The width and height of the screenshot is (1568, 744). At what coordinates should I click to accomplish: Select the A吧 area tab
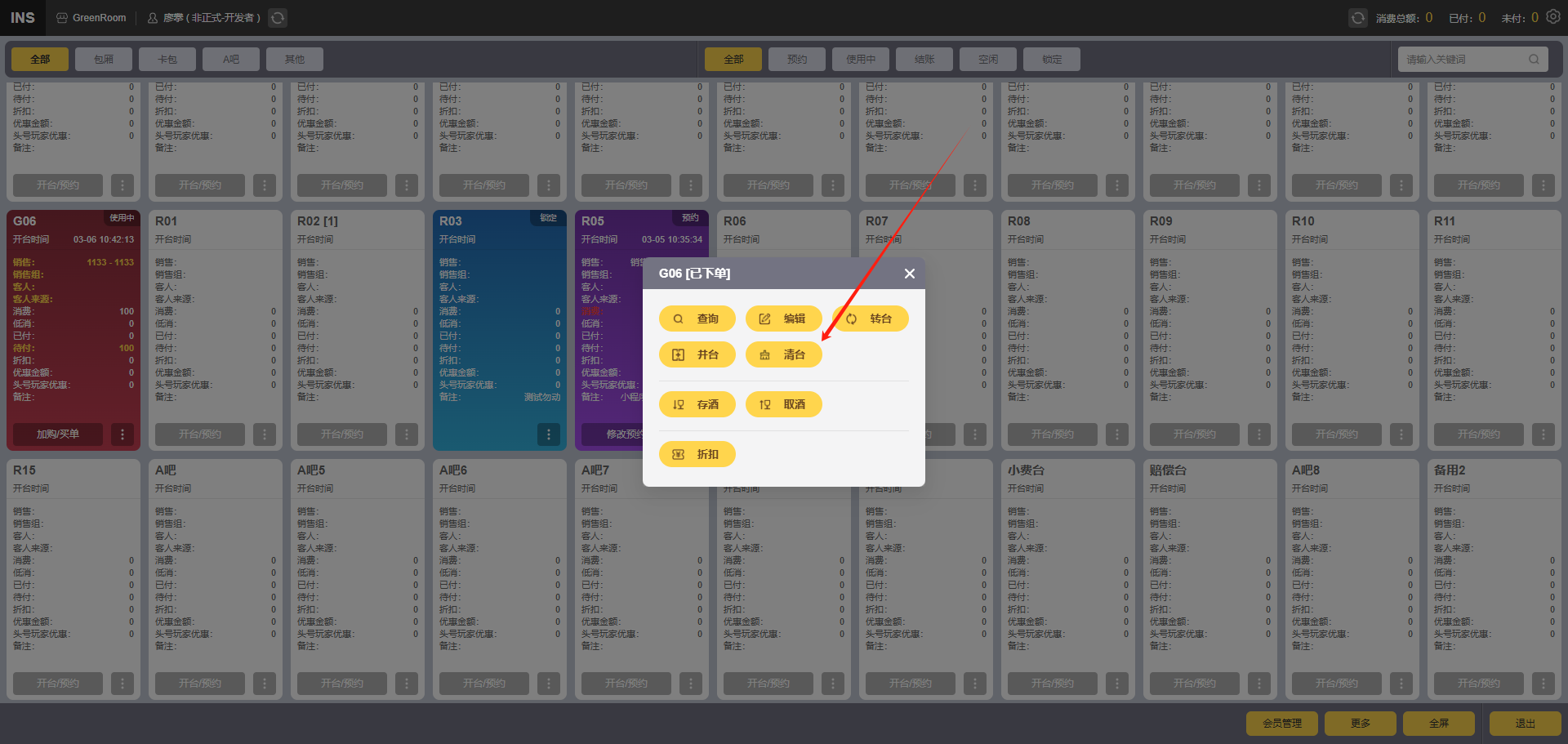[231, 59]
